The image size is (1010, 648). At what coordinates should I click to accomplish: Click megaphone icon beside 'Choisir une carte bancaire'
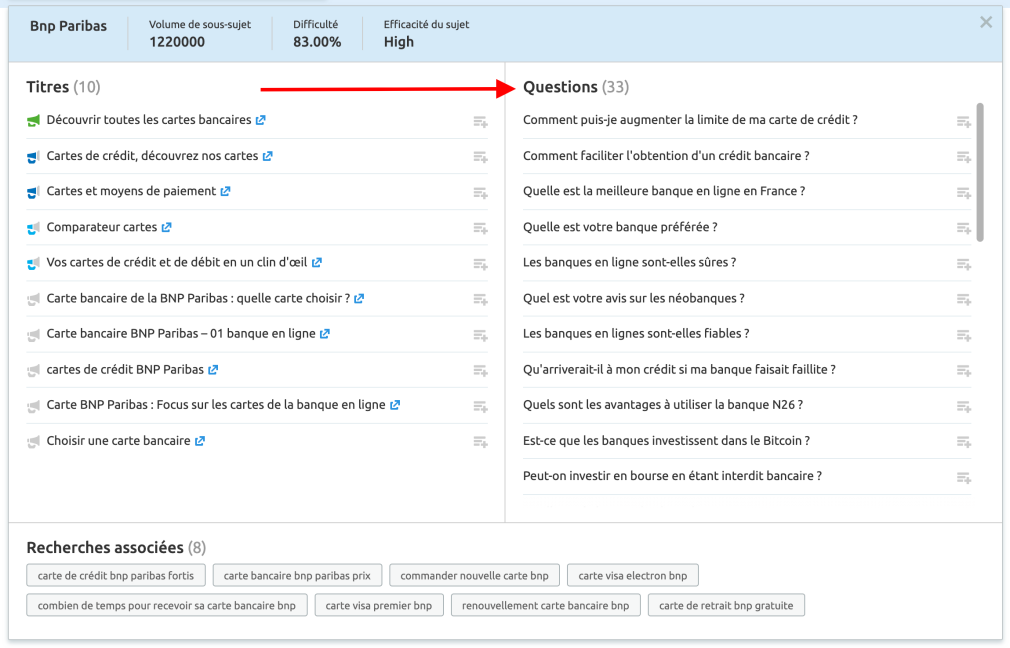33,442
